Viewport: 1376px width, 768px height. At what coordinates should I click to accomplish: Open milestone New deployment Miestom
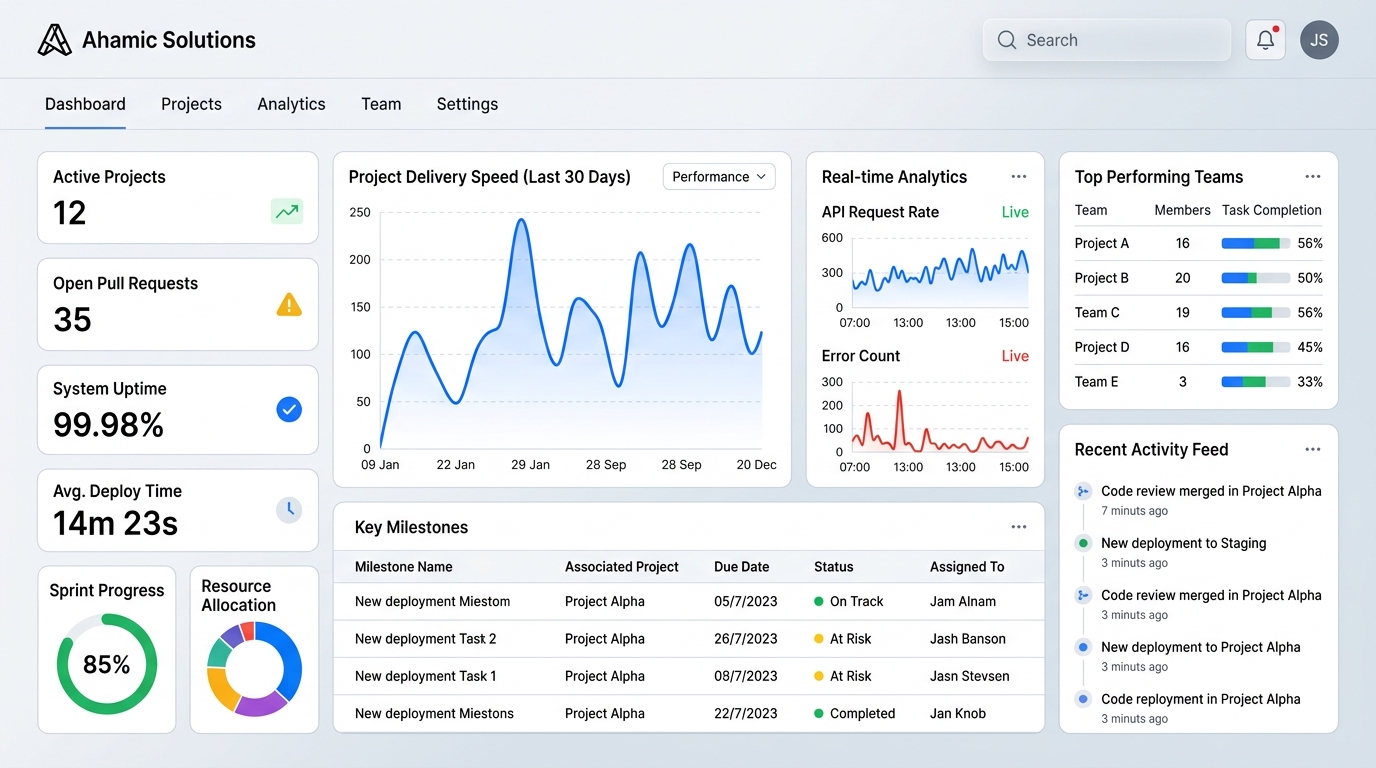coord(433,602)
